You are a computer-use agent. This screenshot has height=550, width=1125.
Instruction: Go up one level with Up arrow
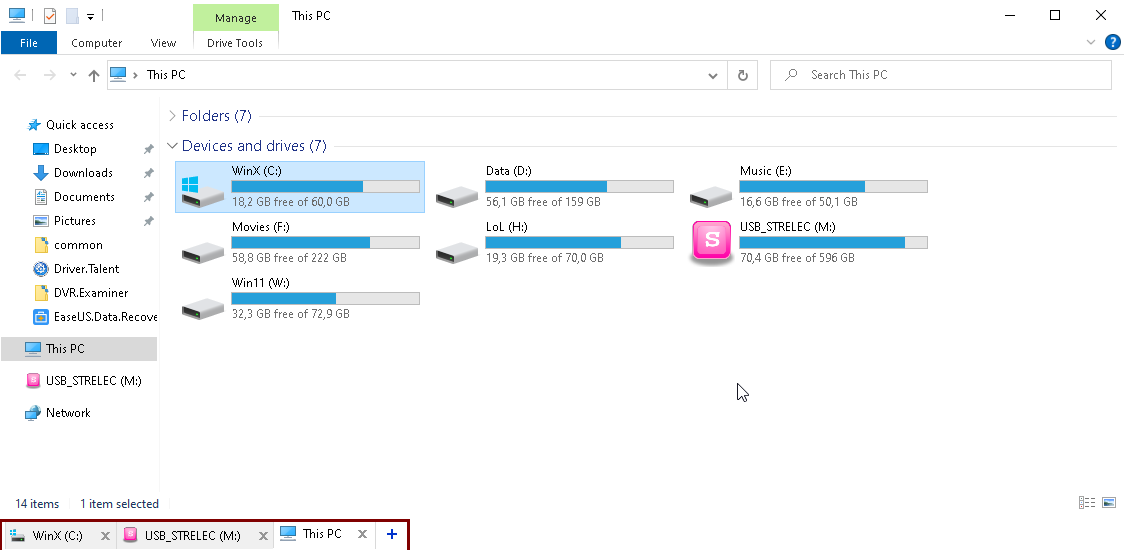93,75
